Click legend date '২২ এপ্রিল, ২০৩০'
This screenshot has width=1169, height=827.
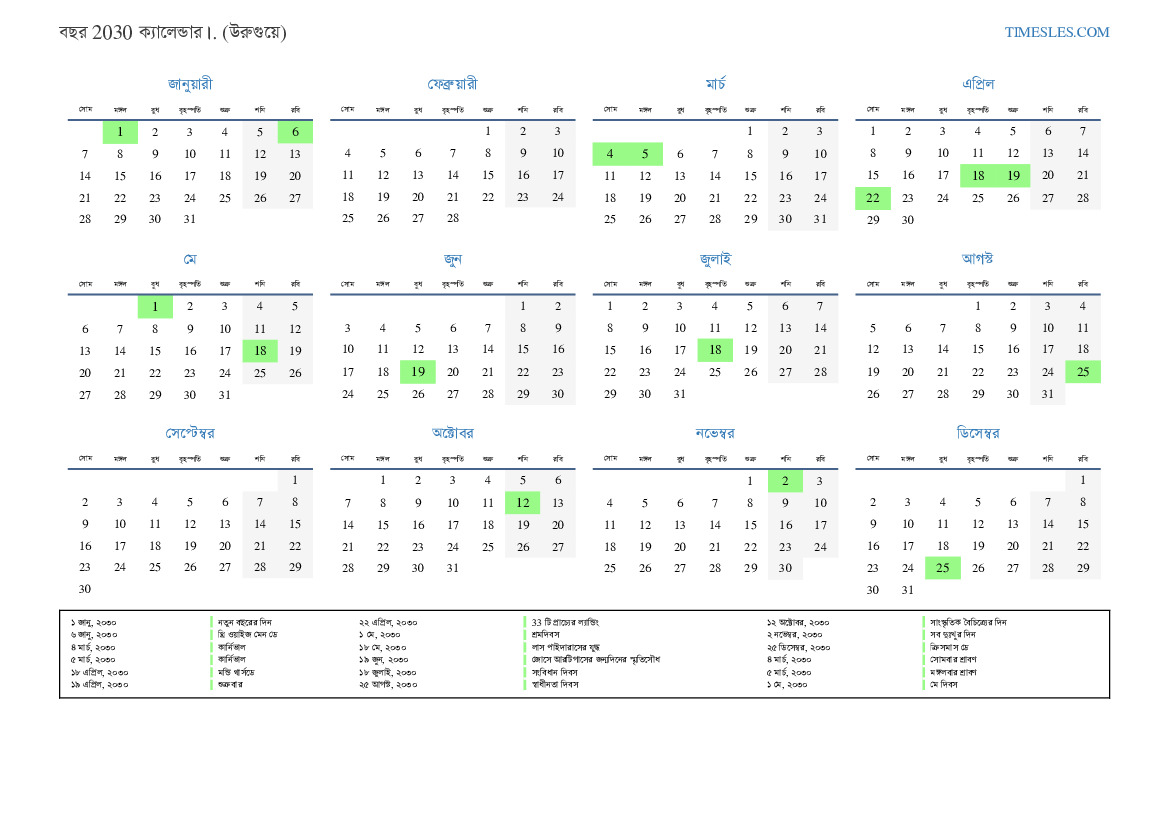pyautogui.click(x=388, y=623)
